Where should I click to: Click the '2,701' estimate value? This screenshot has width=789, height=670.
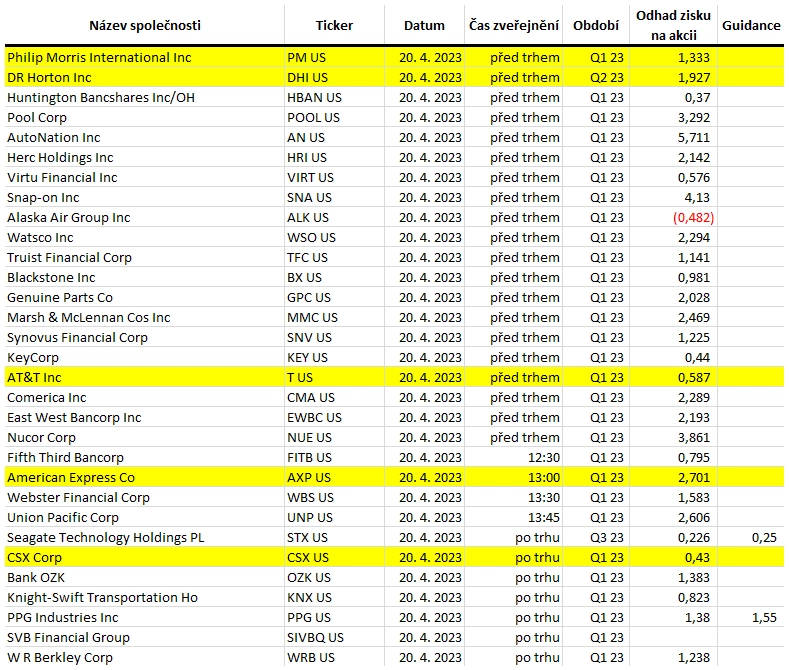coord(694,478)
